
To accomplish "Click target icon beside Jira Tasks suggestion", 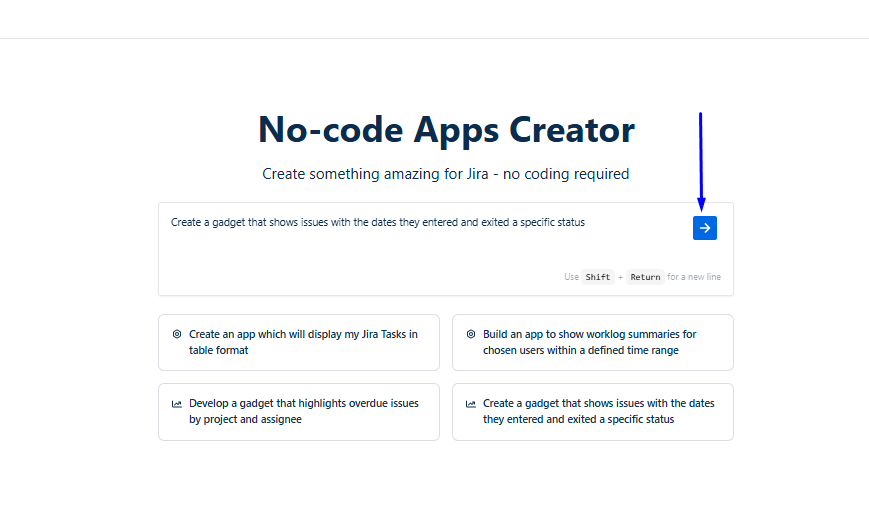I will 177,334.
